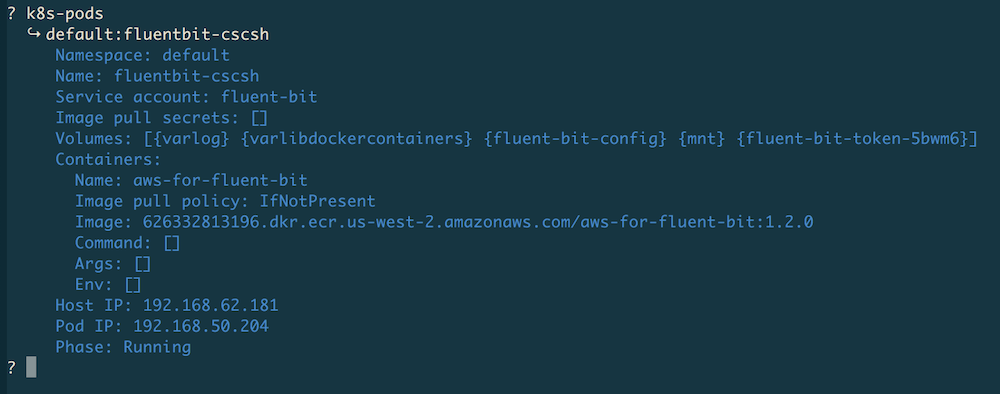This screenshot has height=394, width=1000.
Task: Click the Pod IP 192.168.50.204
Action: 201,326
